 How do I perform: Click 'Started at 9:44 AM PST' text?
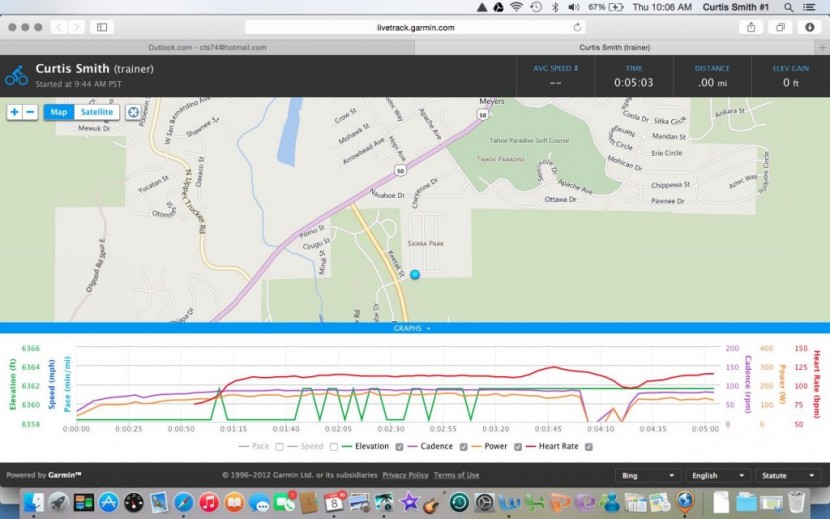pyautogui.click(x=78, y=84)
